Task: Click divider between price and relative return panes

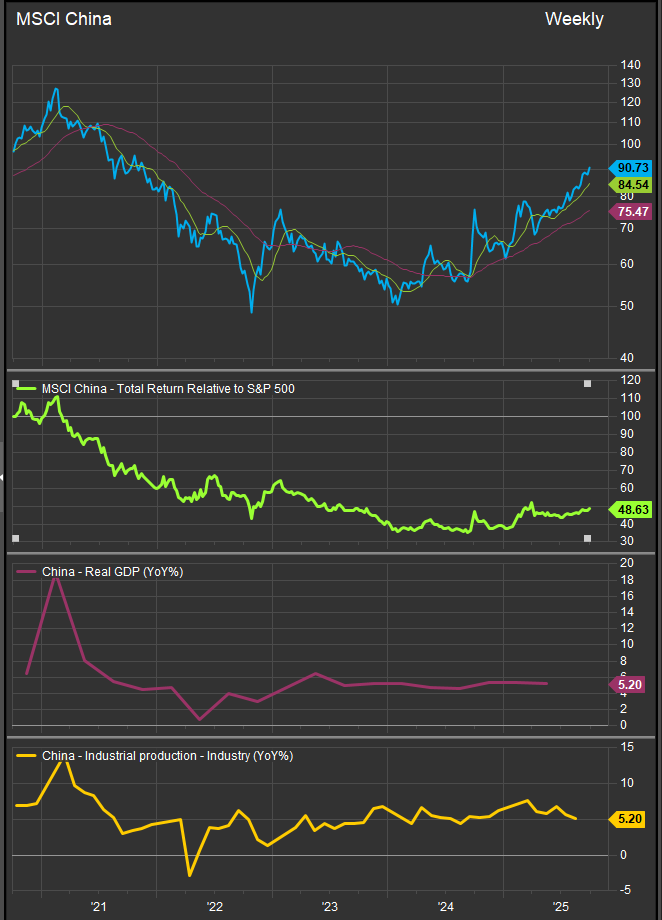Action: pos(330,370)
